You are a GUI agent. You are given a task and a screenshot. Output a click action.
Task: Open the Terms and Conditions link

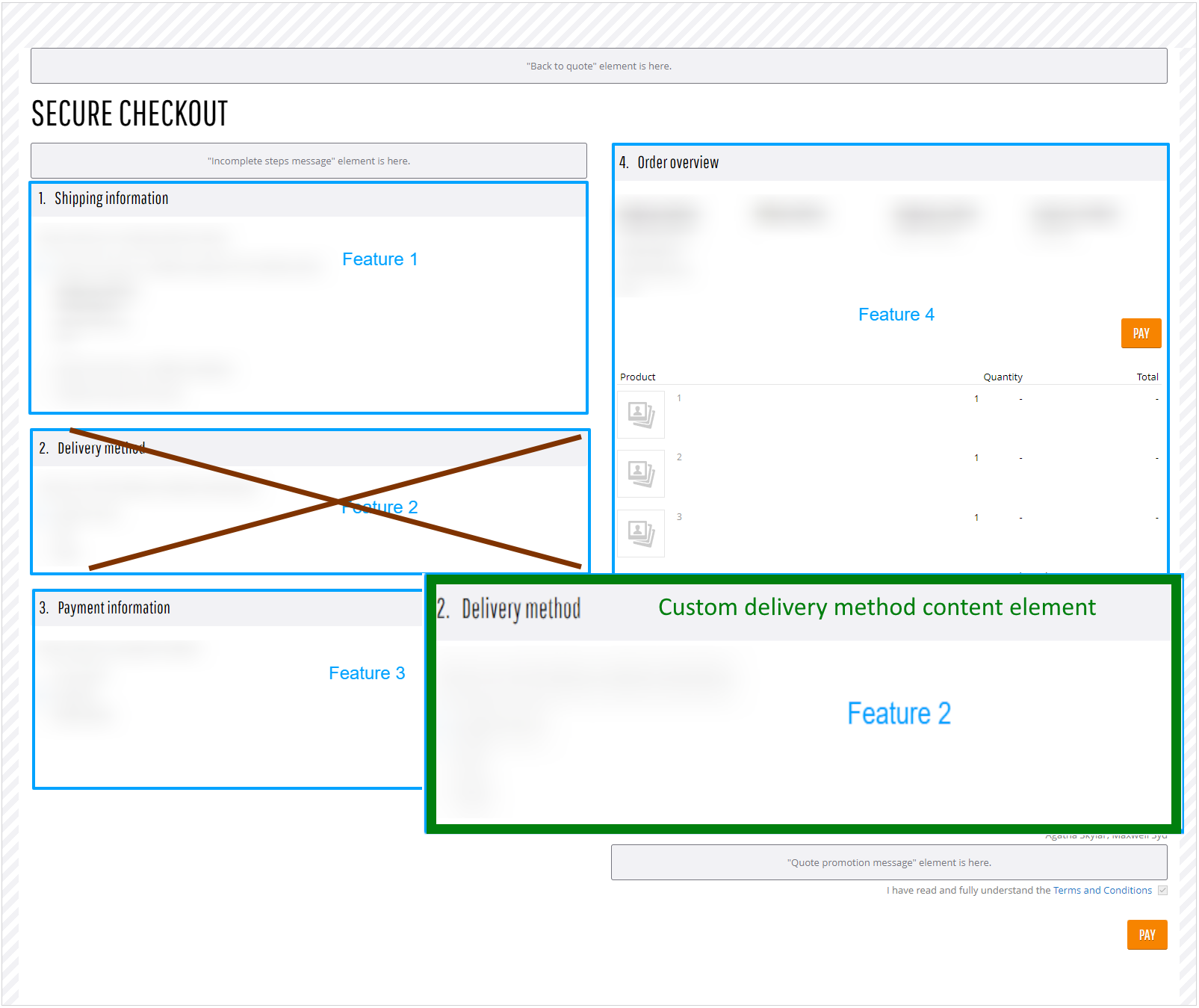pyautogui.click(x=1102, y=890)
